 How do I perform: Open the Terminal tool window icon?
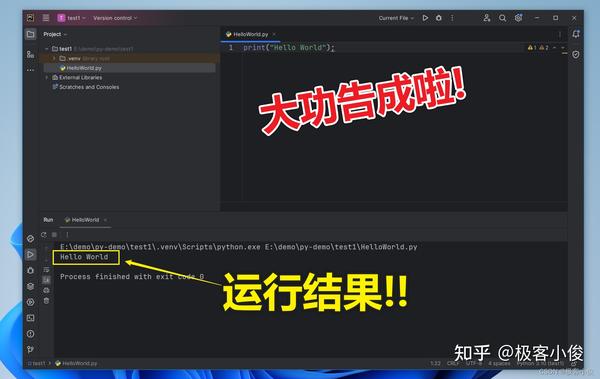(31, 318)
